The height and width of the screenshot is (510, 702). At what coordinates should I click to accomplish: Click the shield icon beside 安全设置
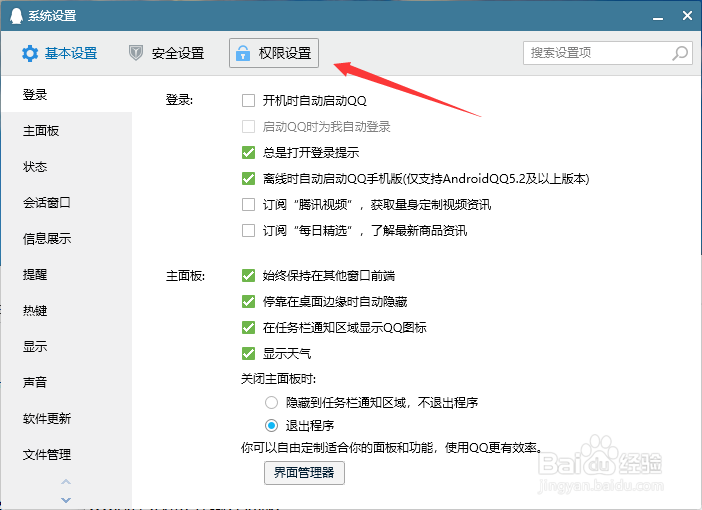point(136,53)
